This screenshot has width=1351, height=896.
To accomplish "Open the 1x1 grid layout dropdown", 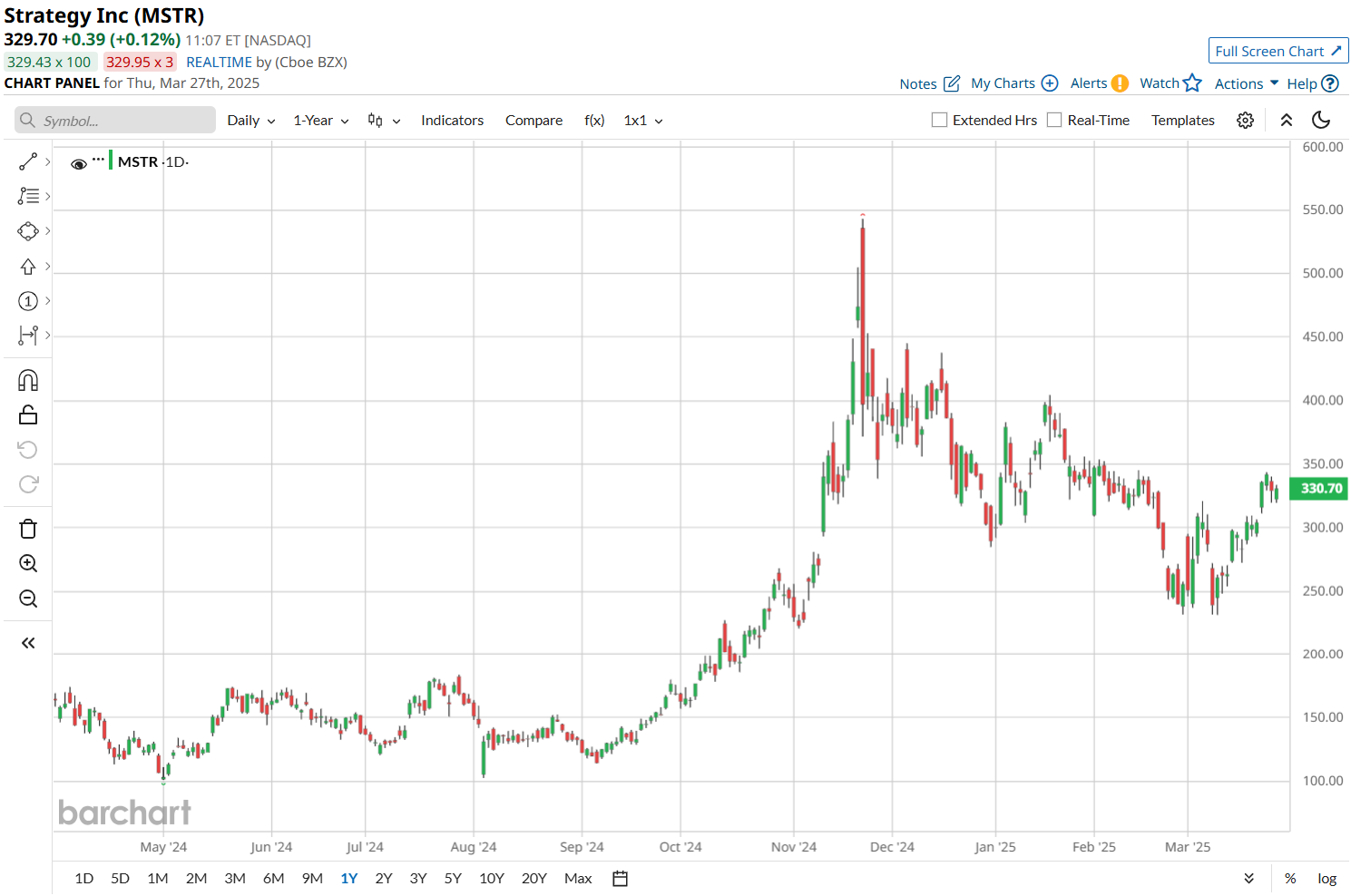I will click(643, 121).
